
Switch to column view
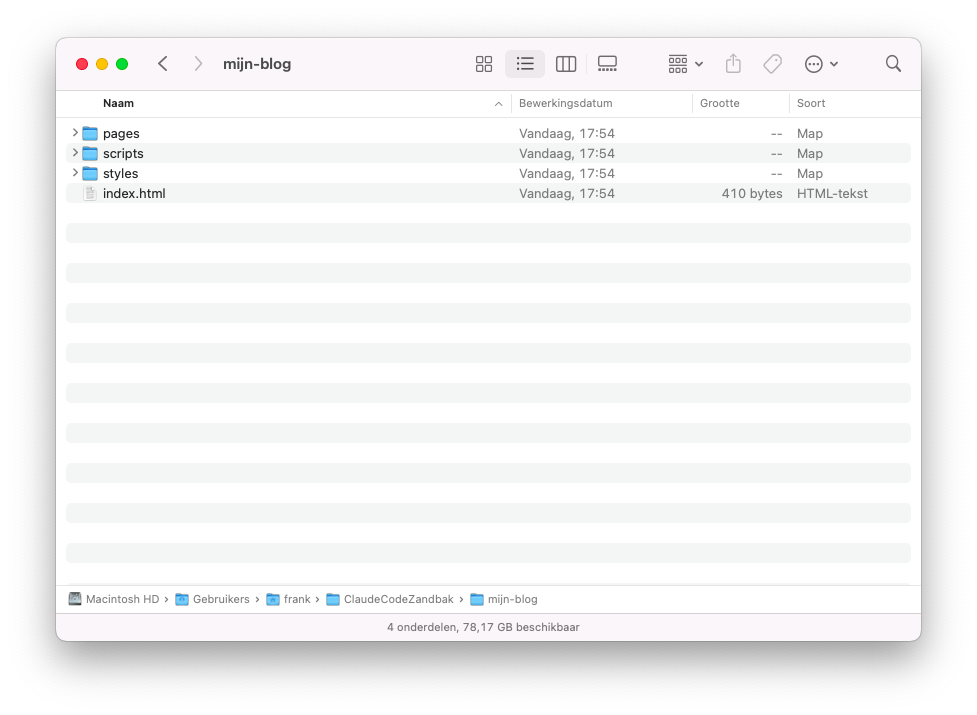tap(566, 63)
